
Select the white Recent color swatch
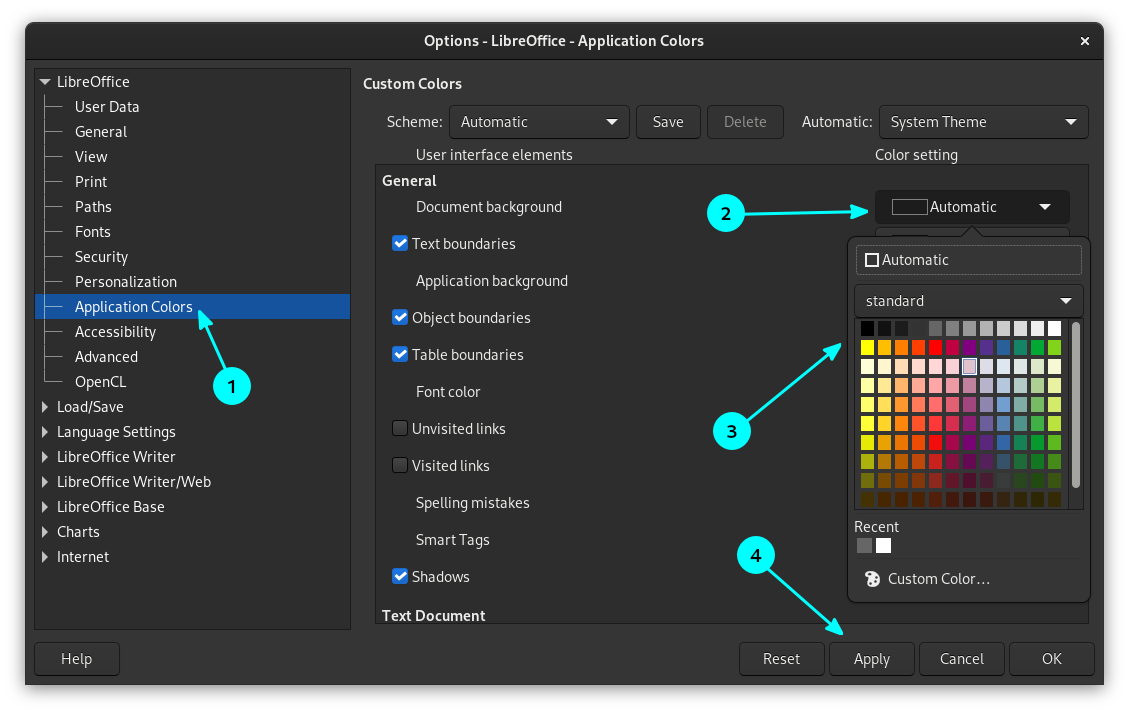click(882, 545)
